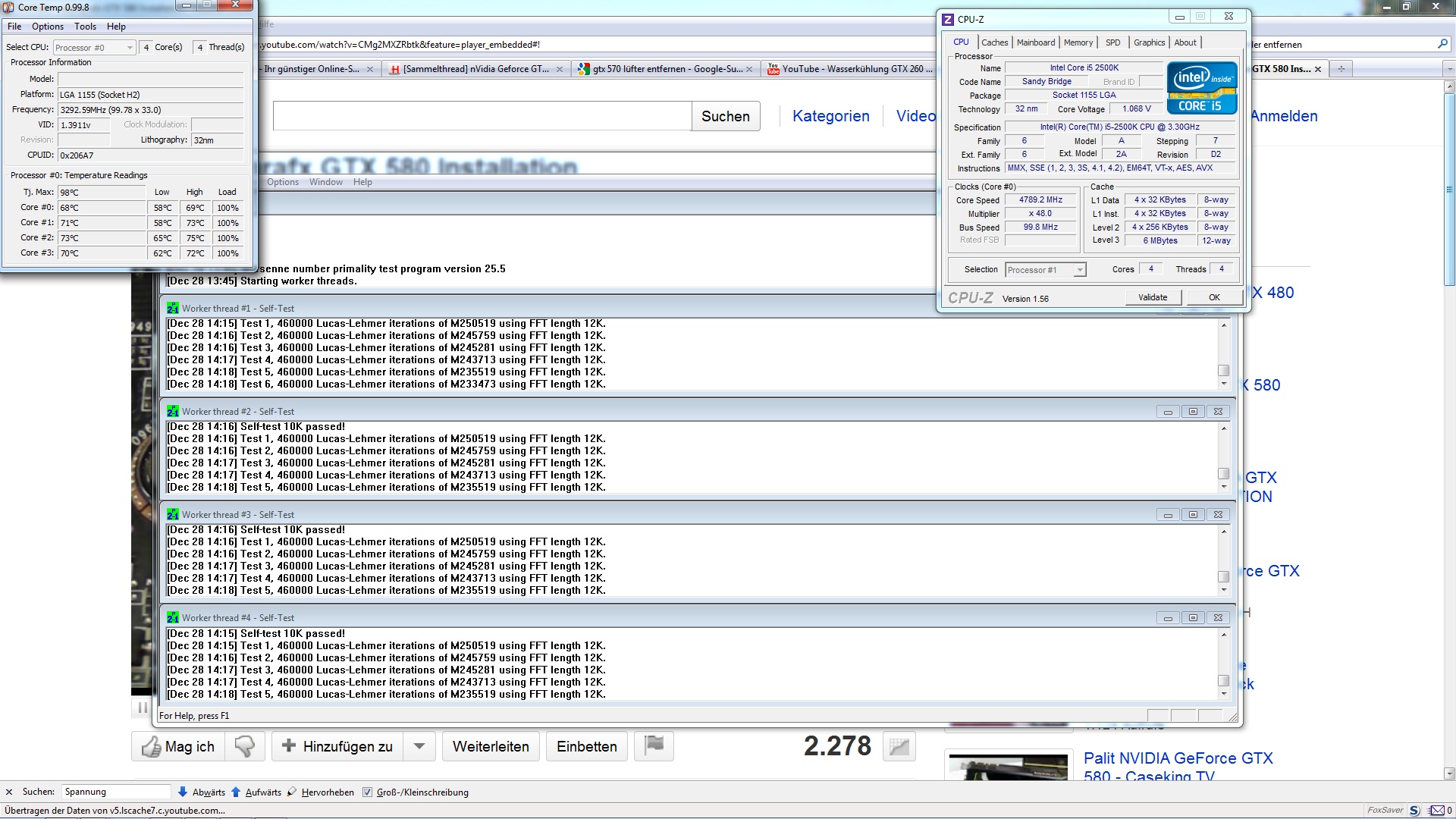Open the video statistics graph icon
This screenshot has width=1456, height=819.
pos(899,746)
